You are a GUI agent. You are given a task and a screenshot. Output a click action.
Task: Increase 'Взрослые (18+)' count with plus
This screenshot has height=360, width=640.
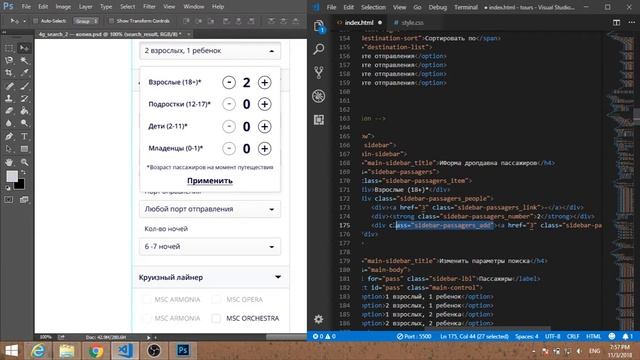click(264, 82)
